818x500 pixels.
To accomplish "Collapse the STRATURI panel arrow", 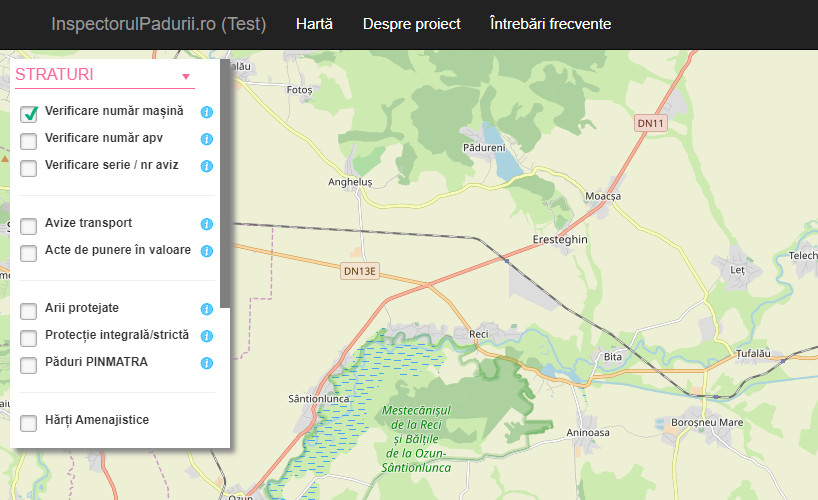I will (x=185, y=76).
